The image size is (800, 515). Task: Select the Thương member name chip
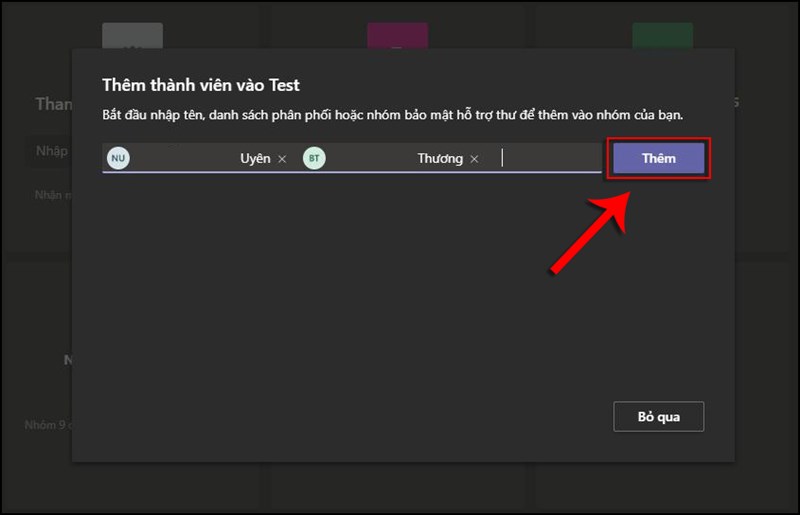click(440, 158)
